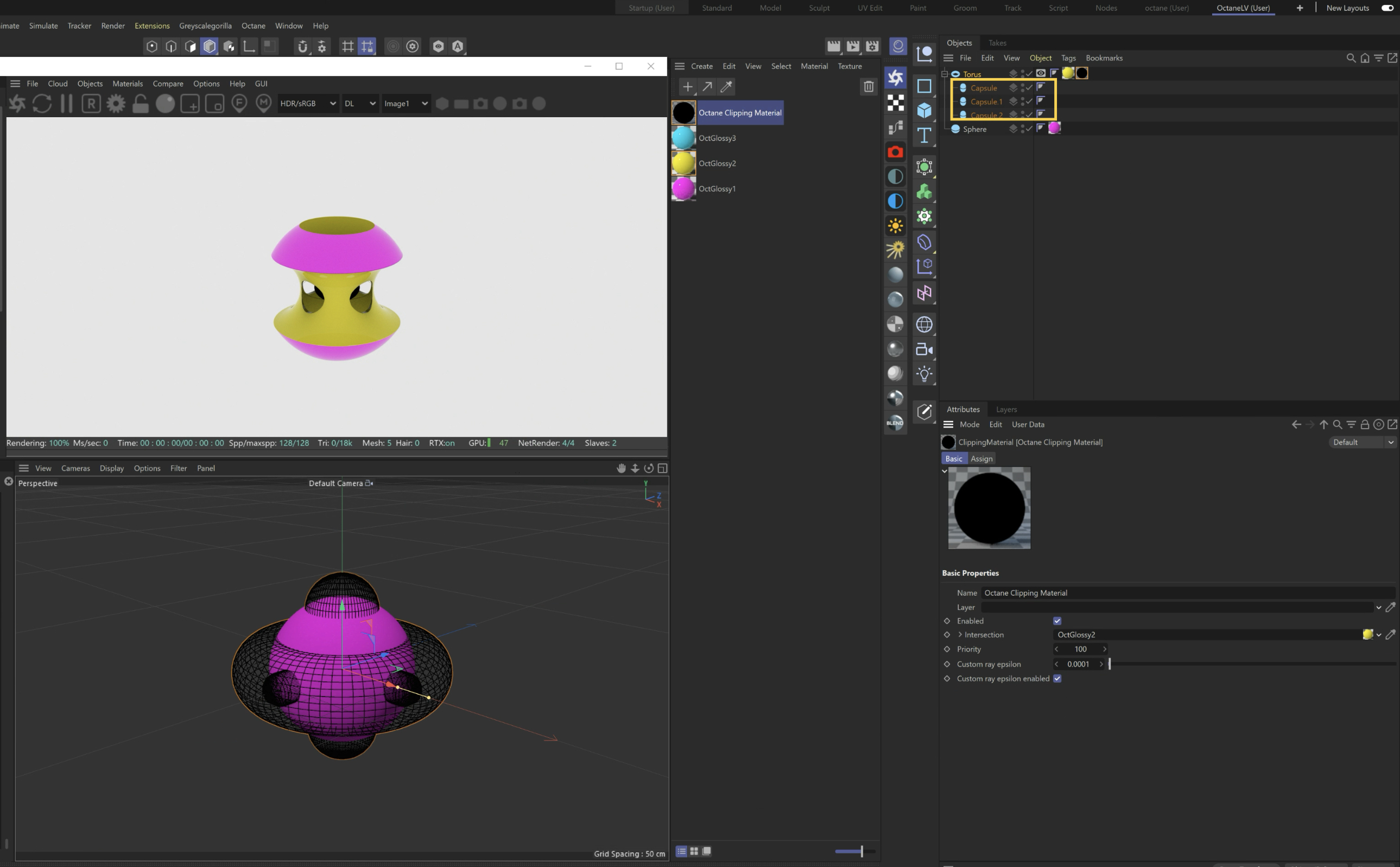Uncheck the Enabled checkbox
1400x867 pixels.
click(x=1057, y=621)
